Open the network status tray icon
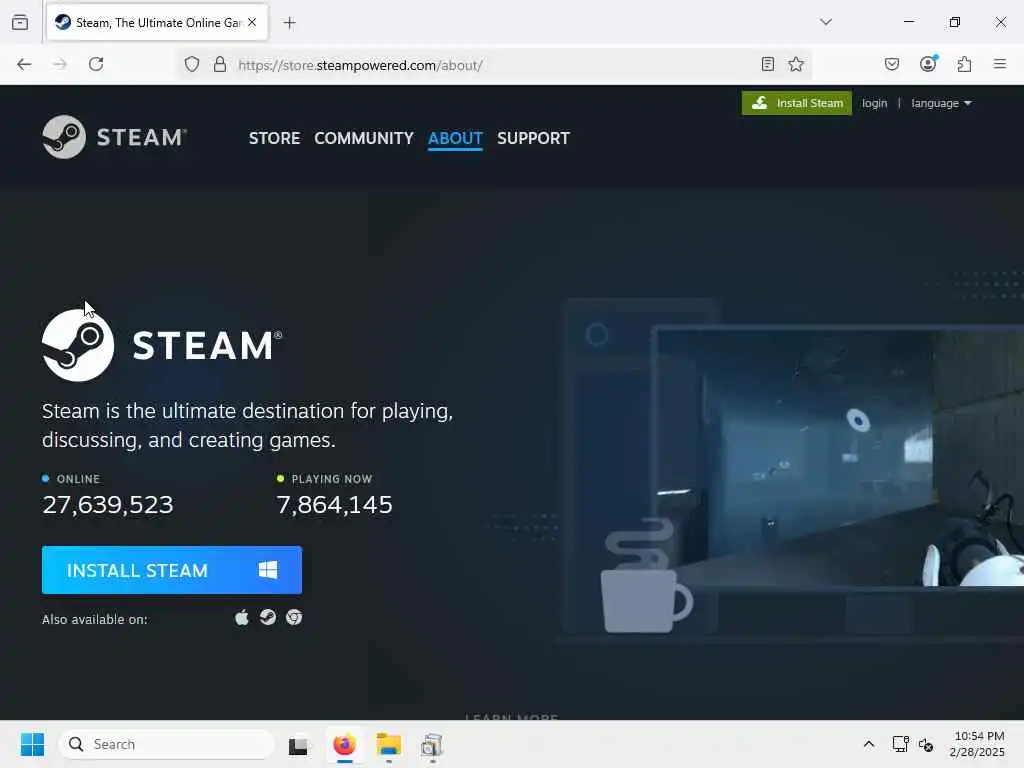 click(900, 744)
